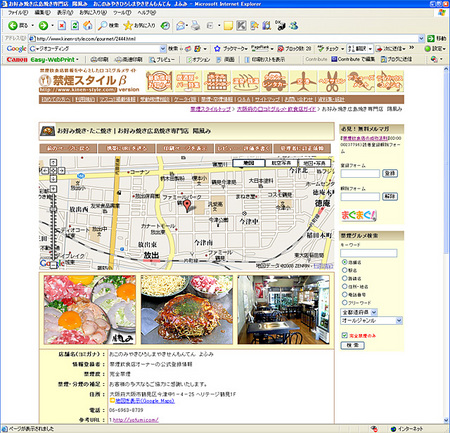Select the third search-type radio button
Screen dimensions: 450x433
tap(345, 278)
